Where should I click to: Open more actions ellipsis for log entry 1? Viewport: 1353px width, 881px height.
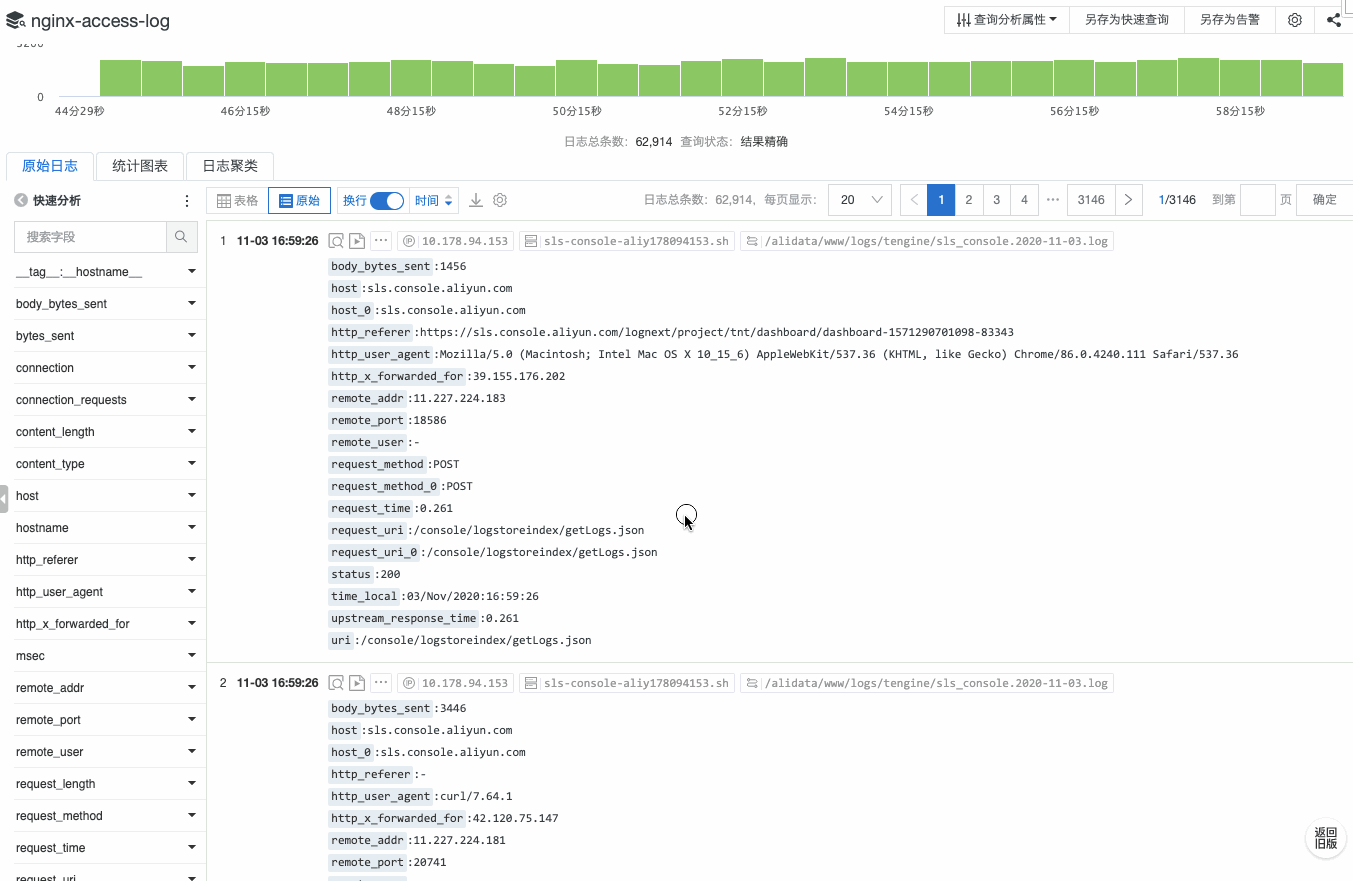tap(381, 241)
